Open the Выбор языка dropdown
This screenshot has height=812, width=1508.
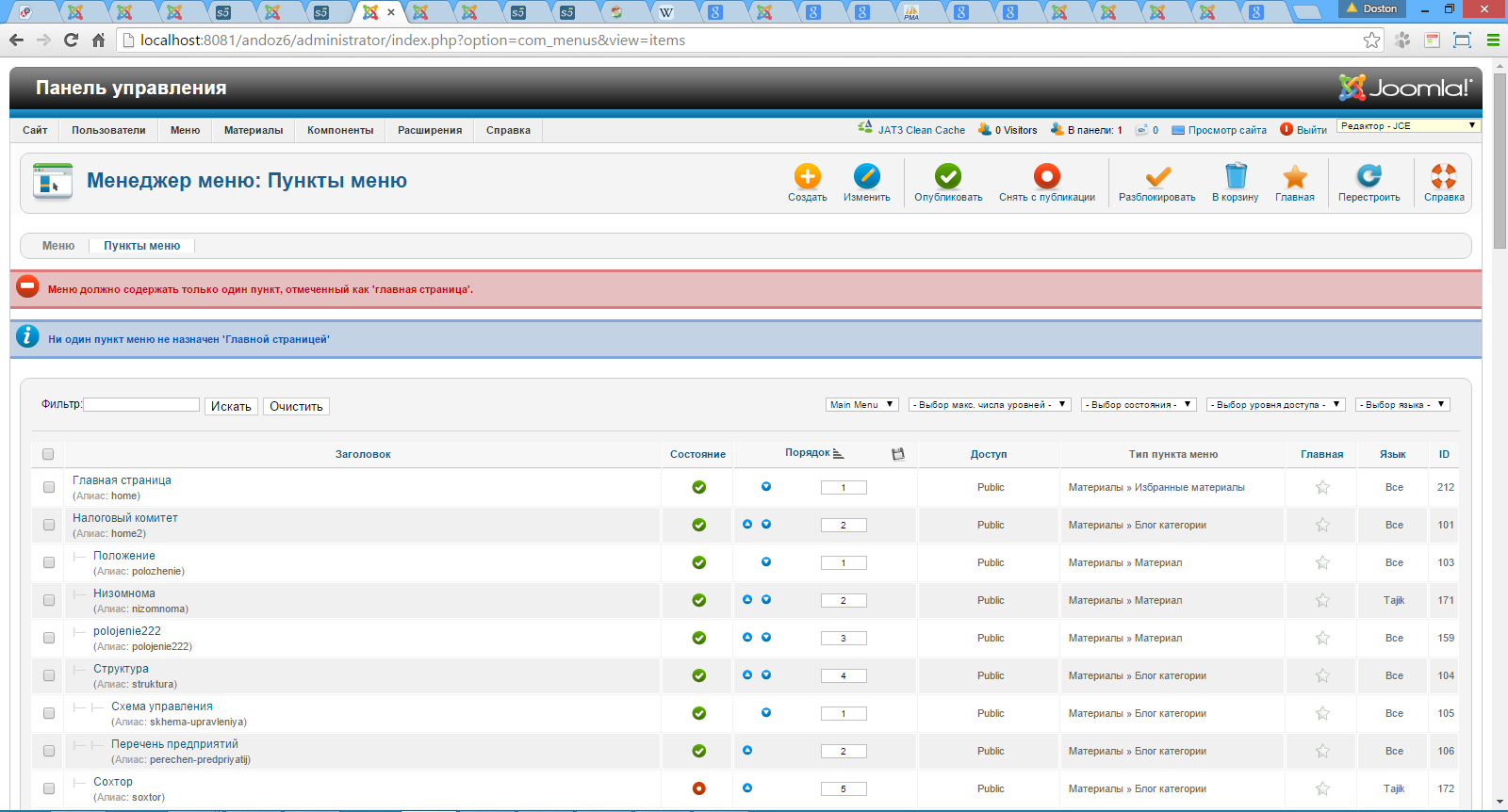tap(1402, 404)
